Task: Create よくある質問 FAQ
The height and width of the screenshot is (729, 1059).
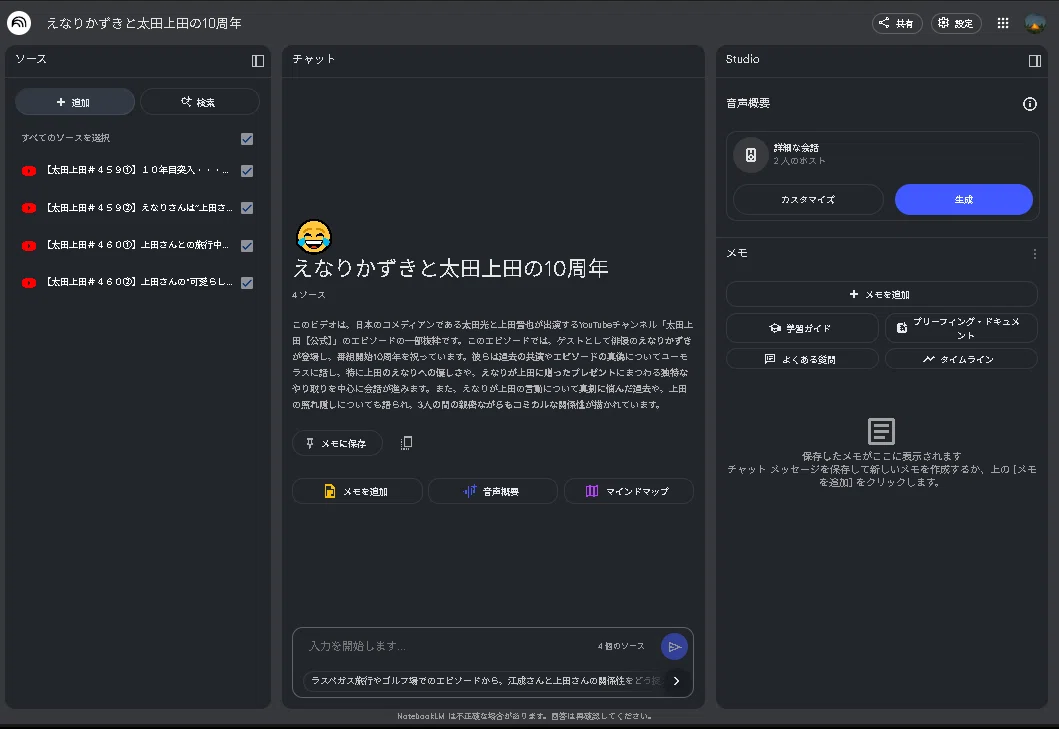Action: (x=802, y=359)
